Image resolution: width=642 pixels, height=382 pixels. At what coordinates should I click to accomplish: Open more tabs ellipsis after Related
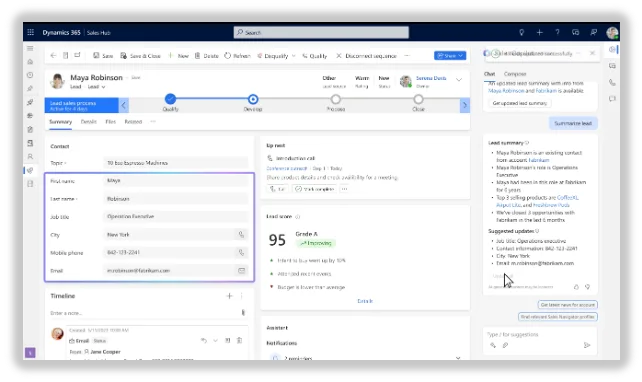point(153,121)
